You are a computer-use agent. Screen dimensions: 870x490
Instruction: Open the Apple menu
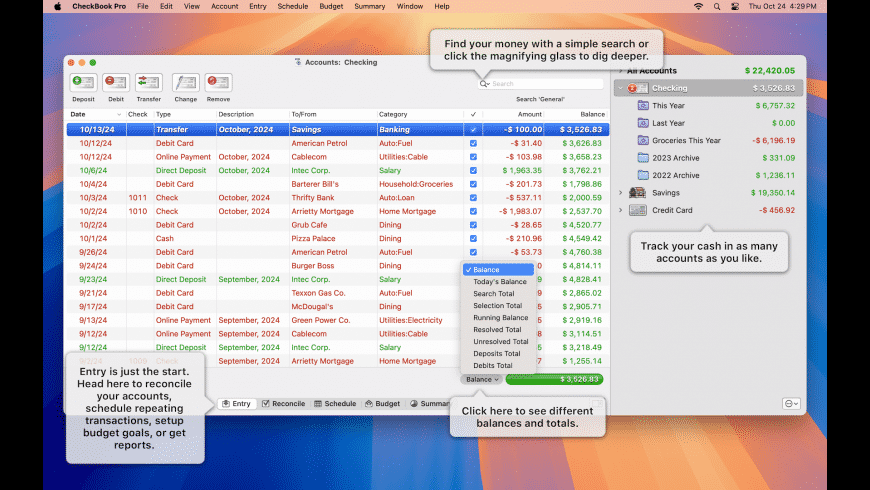point(58,7)
